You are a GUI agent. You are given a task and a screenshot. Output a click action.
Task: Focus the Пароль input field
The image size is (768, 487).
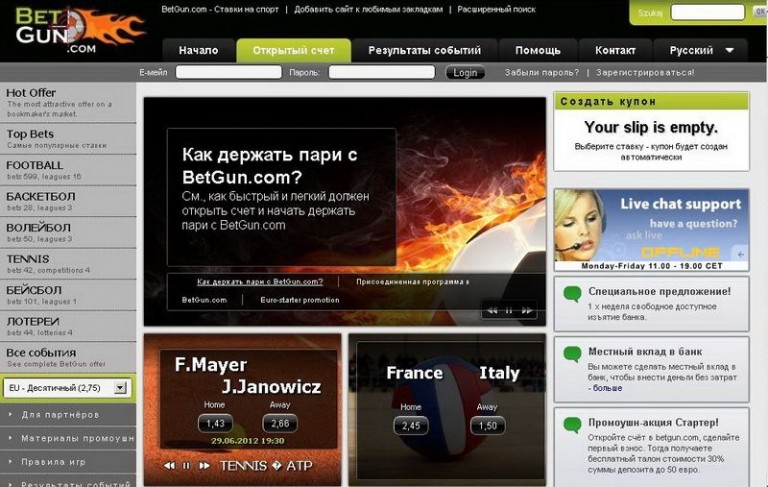click(382, 73)
